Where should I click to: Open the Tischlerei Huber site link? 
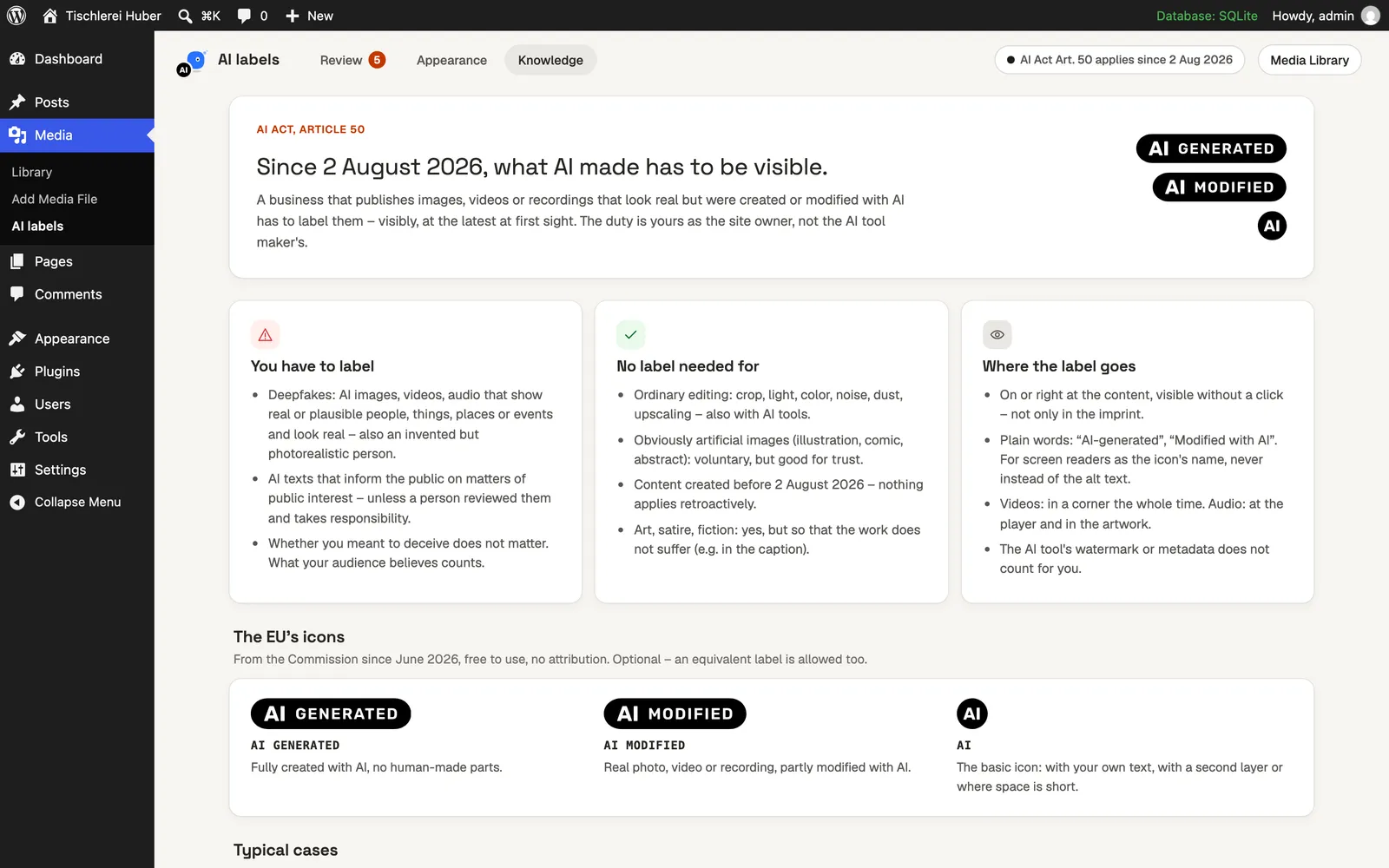pyautogui.click(x=114, y=16)
